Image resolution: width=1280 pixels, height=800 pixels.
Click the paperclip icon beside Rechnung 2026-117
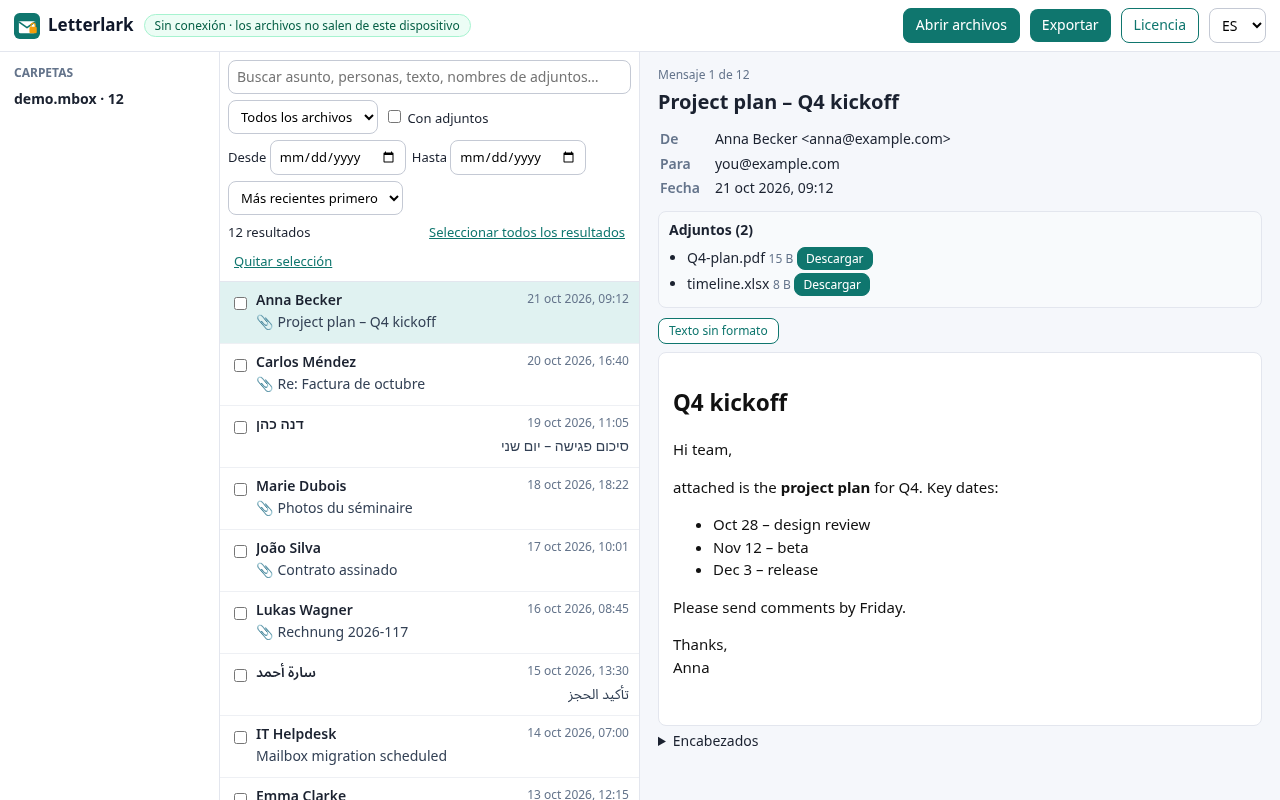pos(264,632)
